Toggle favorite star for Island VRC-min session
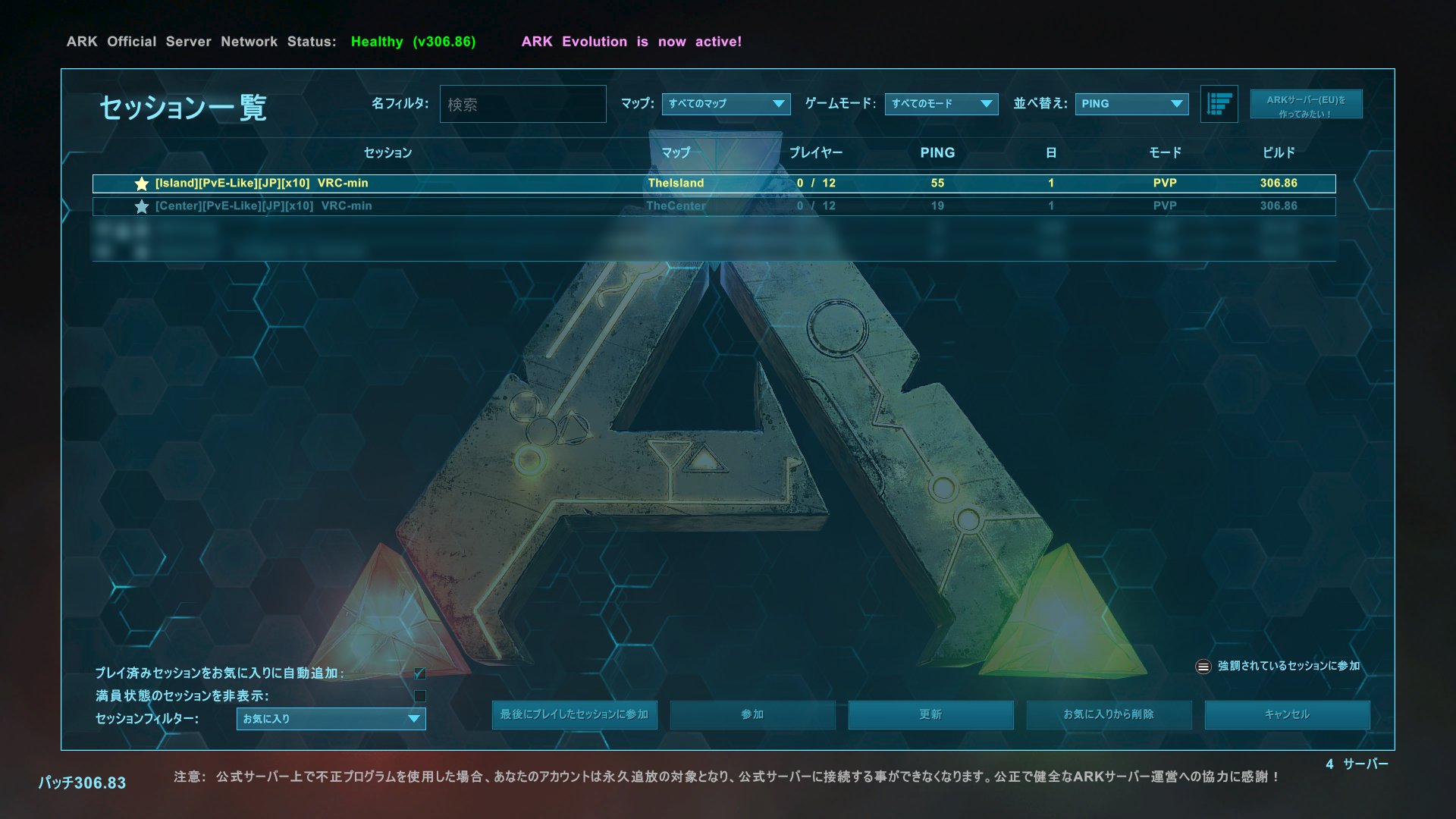 [x=141, y=184]
